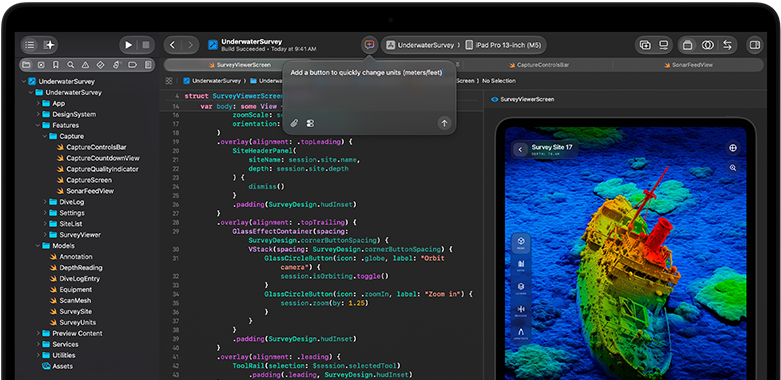Collapse the Capture folder
The width and height of the screenshot is (781, 380).
click(45, 136)
